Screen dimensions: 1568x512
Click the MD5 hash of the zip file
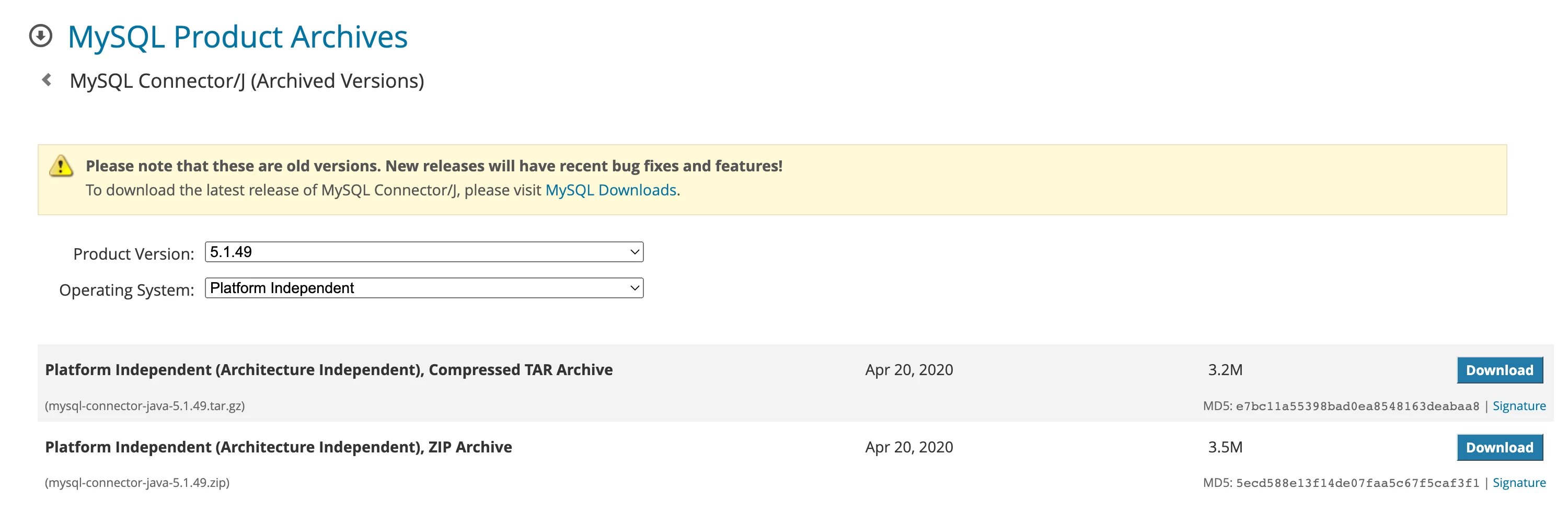(x=1357, y=483)
